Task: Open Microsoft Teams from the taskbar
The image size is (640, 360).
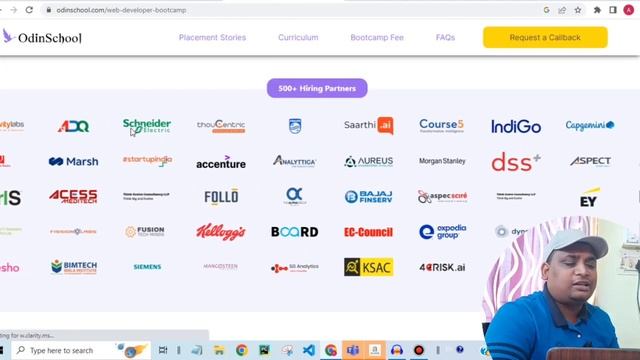Action: [353, 350]
